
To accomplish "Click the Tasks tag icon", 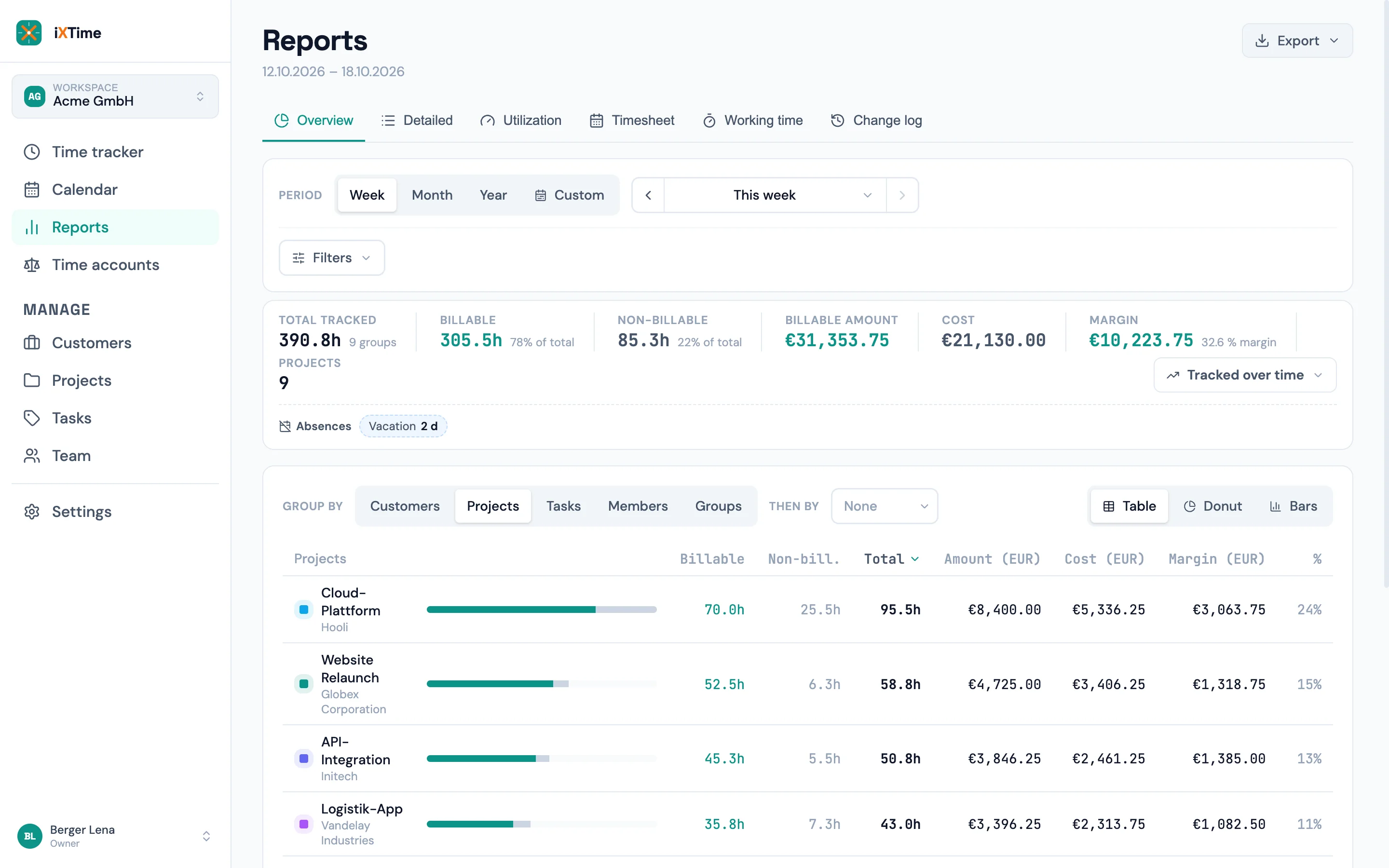I will coord(31,418).
